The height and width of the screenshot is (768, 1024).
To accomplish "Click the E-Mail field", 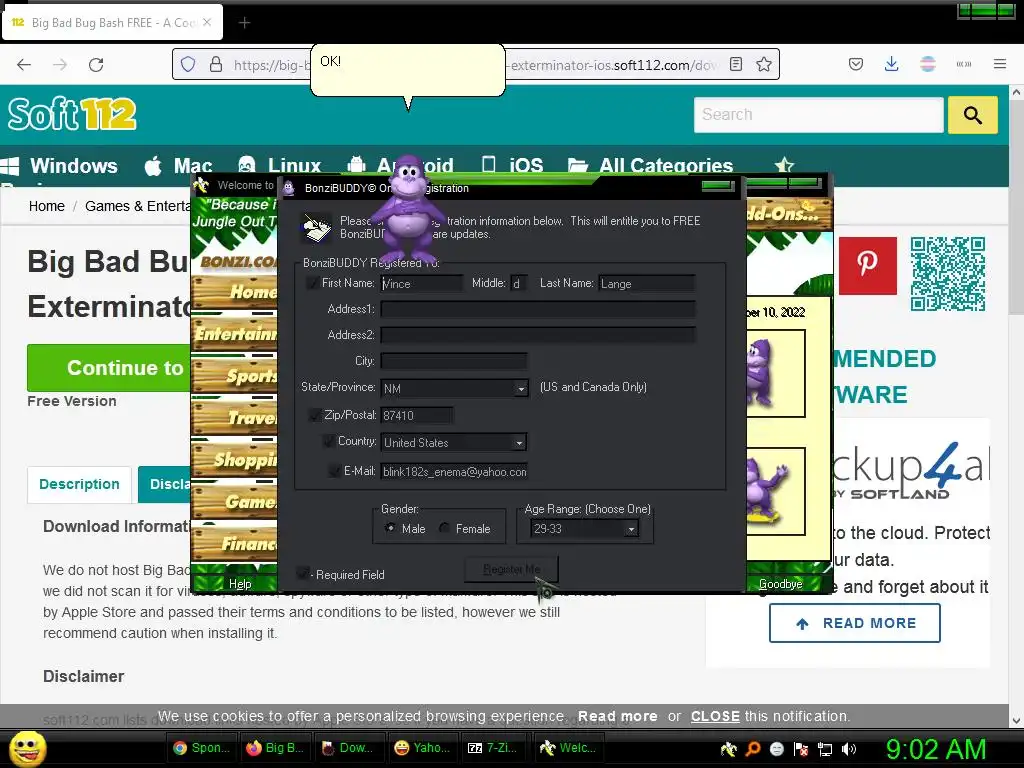I will pos(454,472).
